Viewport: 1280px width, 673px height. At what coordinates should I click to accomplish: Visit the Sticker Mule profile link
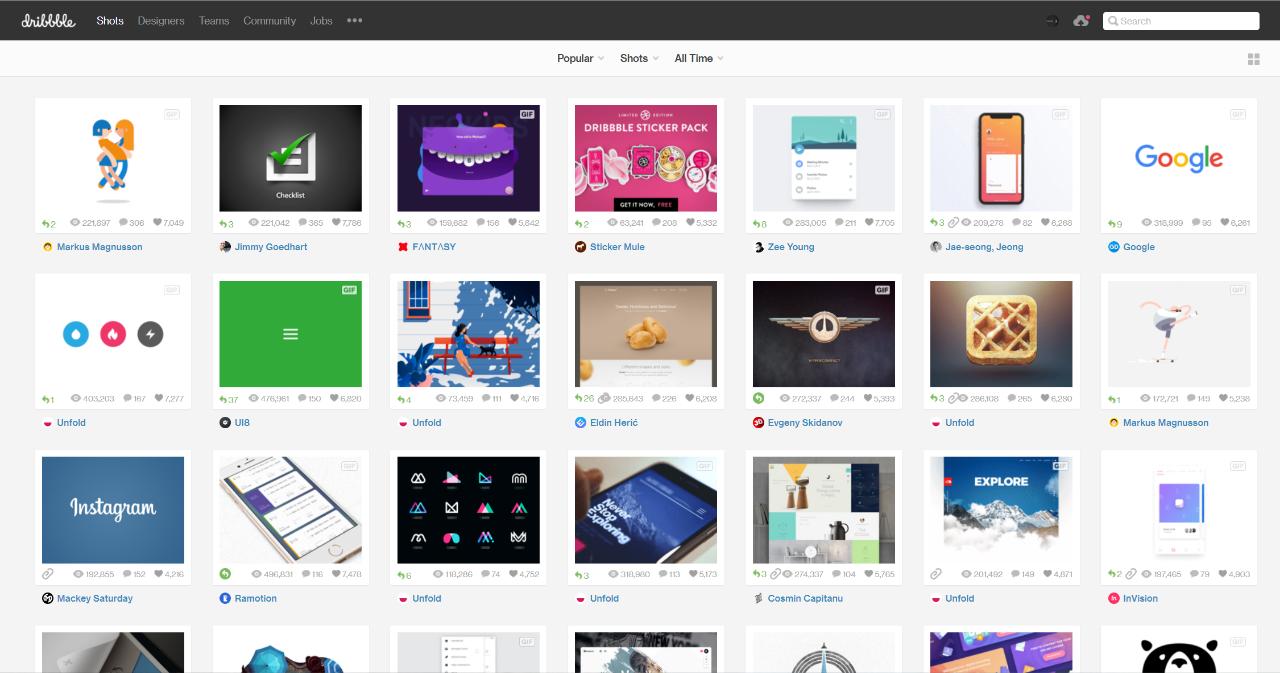pyautogui.click(x=617, y=247)
